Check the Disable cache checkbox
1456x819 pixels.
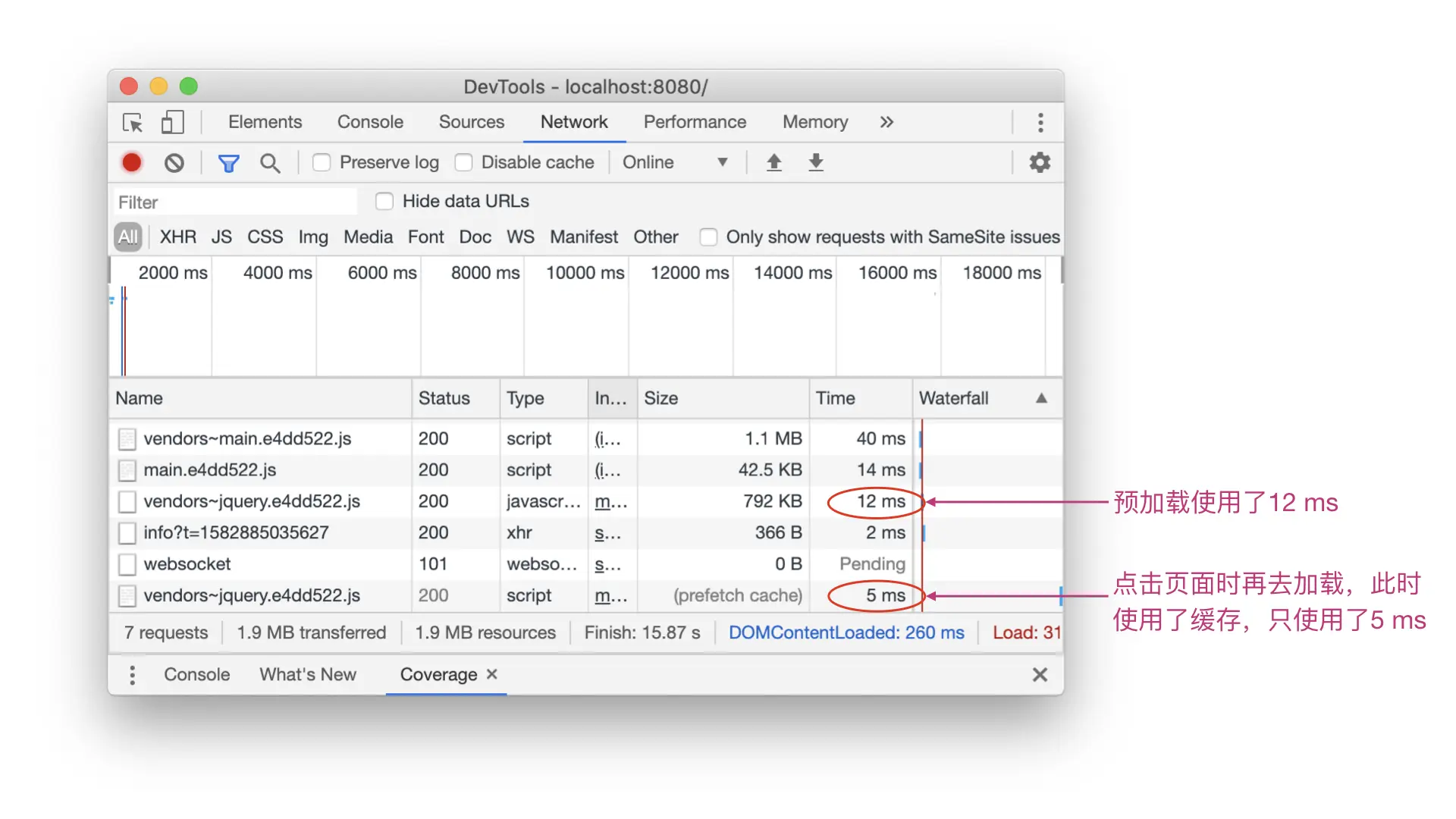point(463,162)
